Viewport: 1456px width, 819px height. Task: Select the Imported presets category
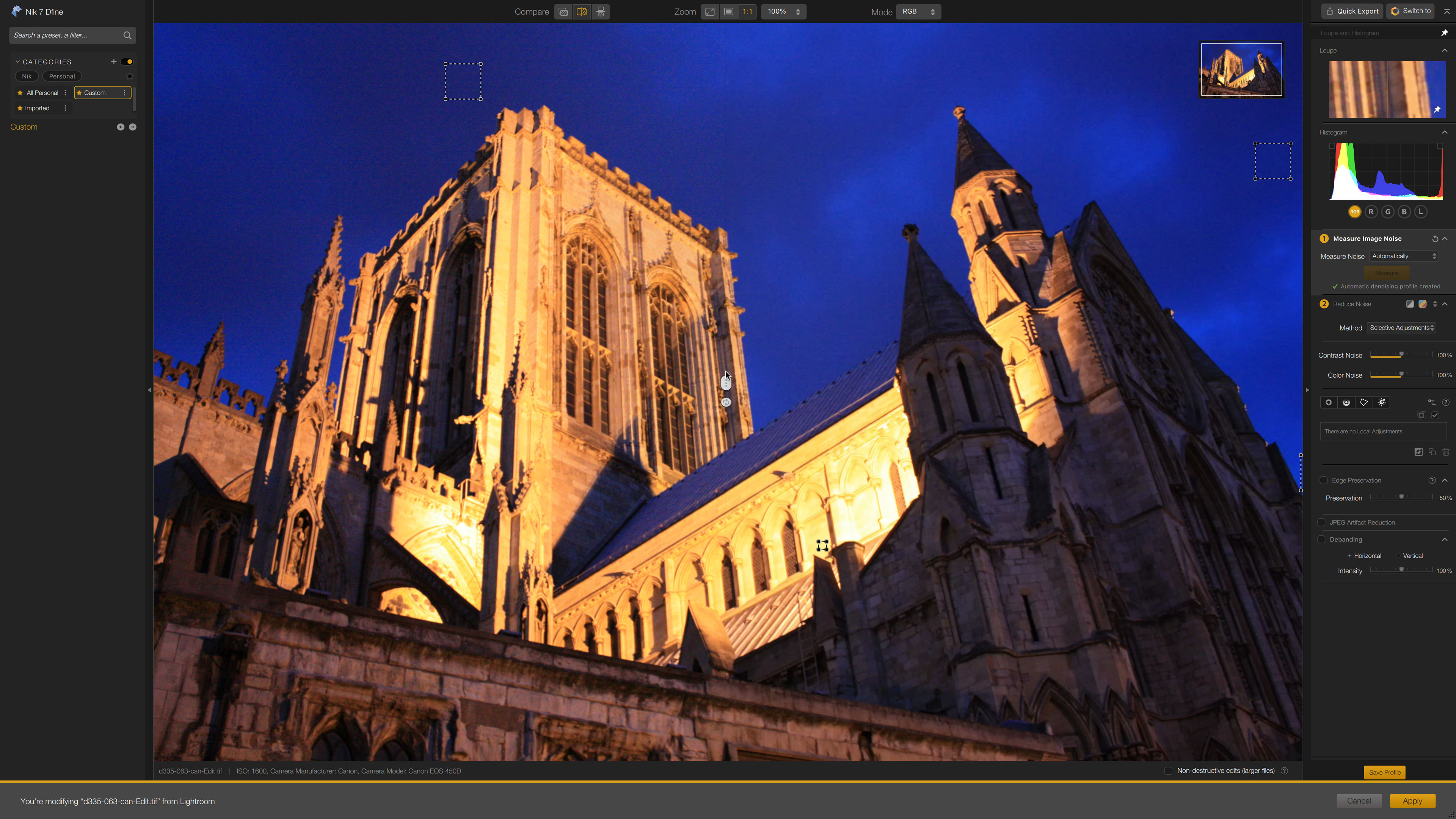(x=37, y=108)
